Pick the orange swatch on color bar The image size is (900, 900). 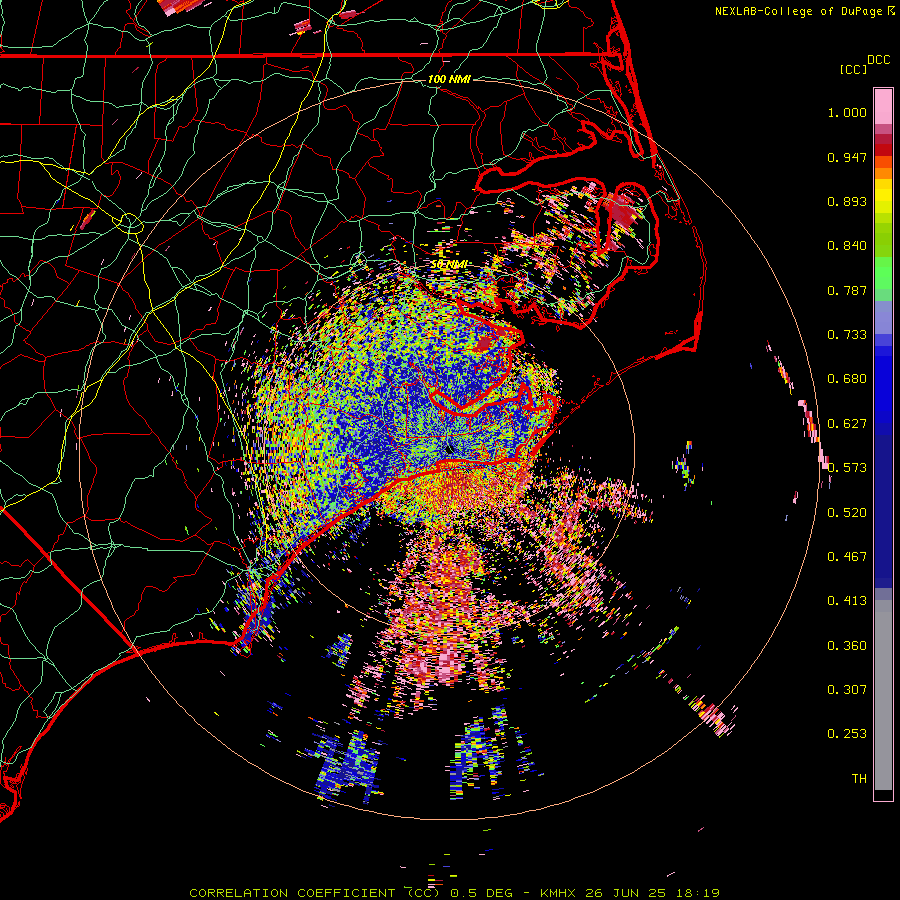tap(883, 173)
